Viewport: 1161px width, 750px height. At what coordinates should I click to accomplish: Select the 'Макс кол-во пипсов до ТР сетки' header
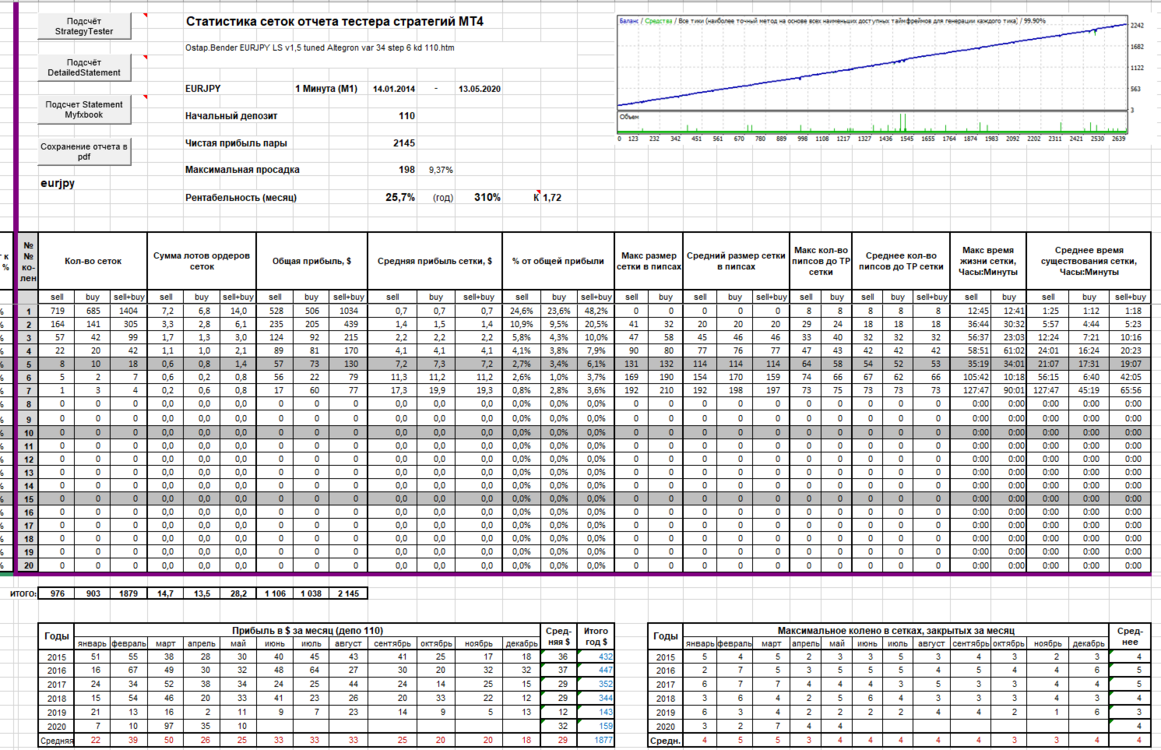[x=820, y=261]
